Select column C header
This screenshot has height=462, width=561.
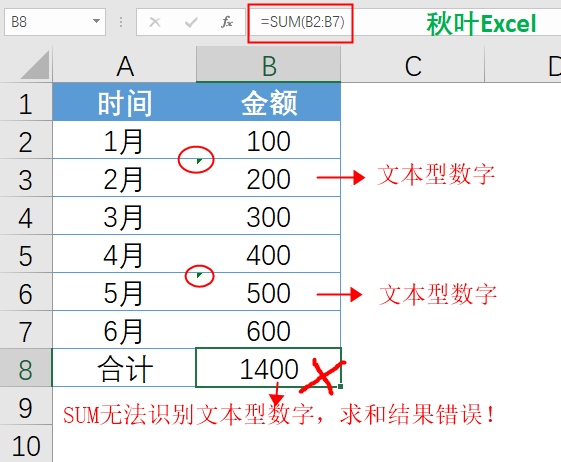(413, 65)
